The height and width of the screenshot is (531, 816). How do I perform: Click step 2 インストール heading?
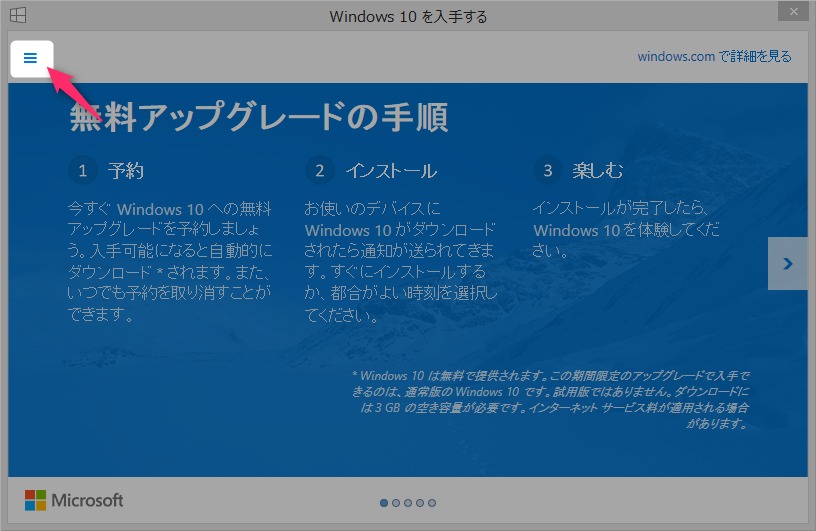point(391,171)
